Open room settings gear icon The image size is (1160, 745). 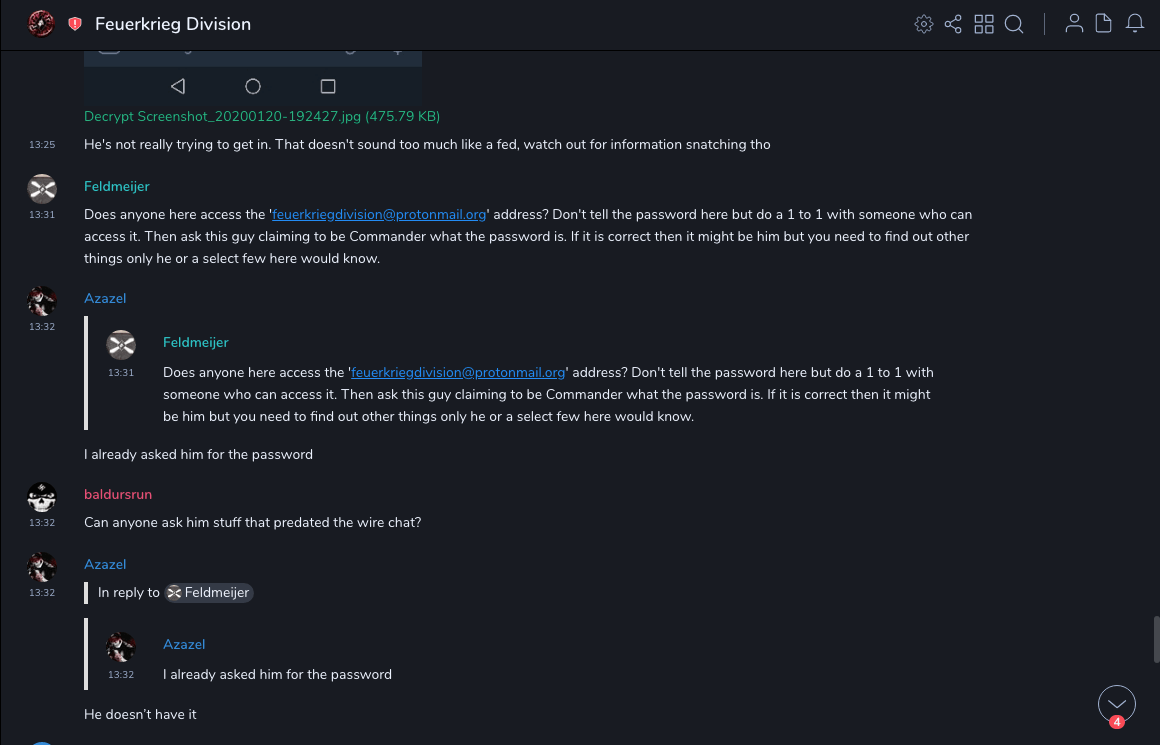(x=924, y=24)
